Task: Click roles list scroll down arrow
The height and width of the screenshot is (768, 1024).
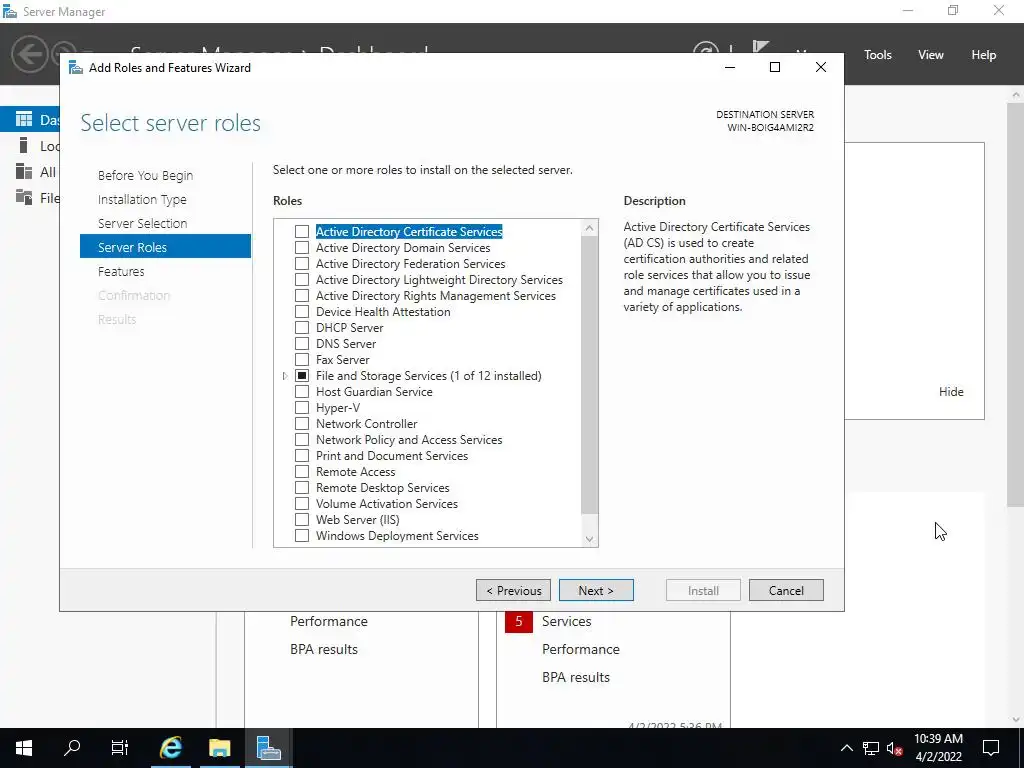Action: tap(589, 539)
